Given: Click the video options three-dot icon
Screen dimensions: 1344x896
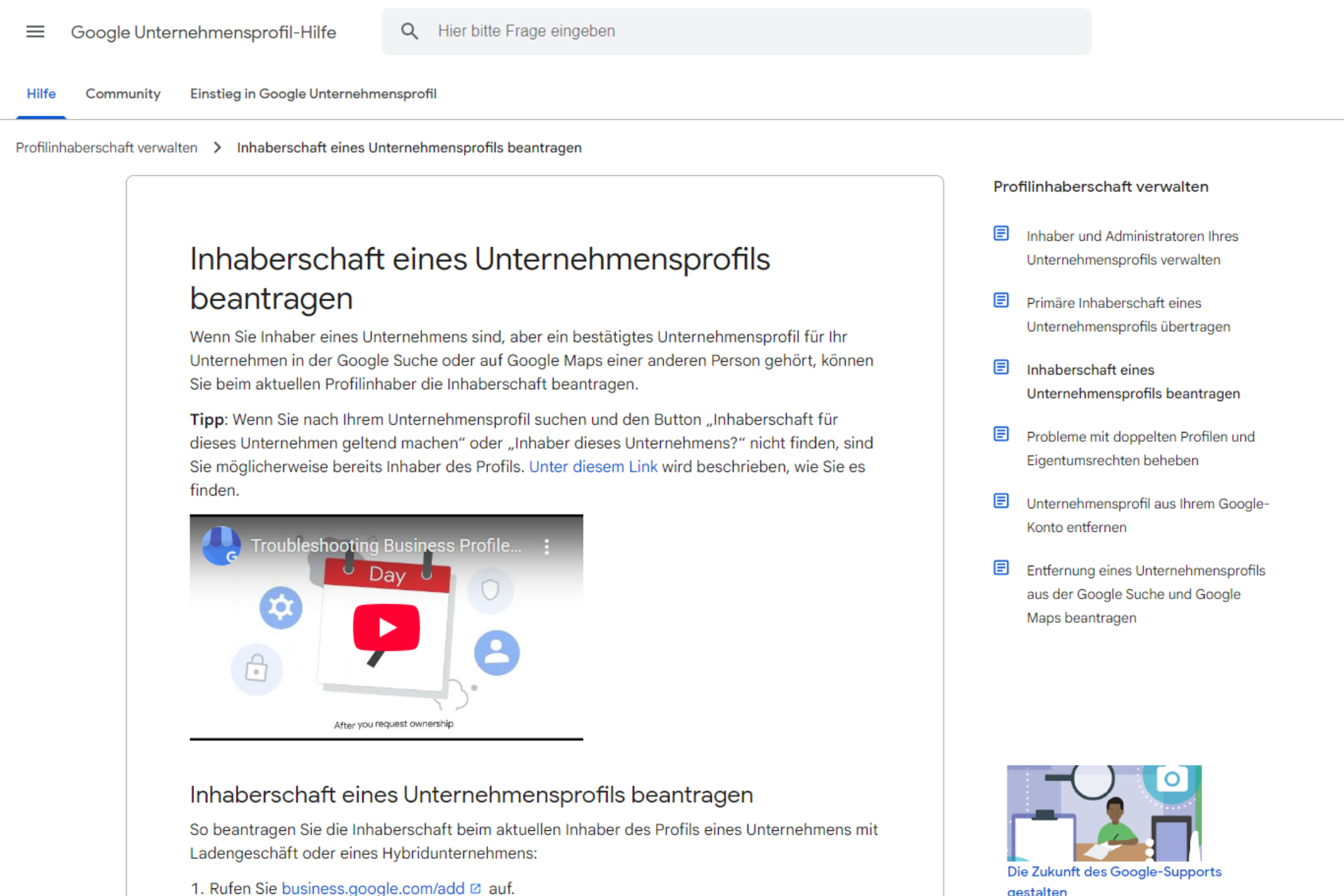Looking at the screenshot, I should [x=547, y=546].
